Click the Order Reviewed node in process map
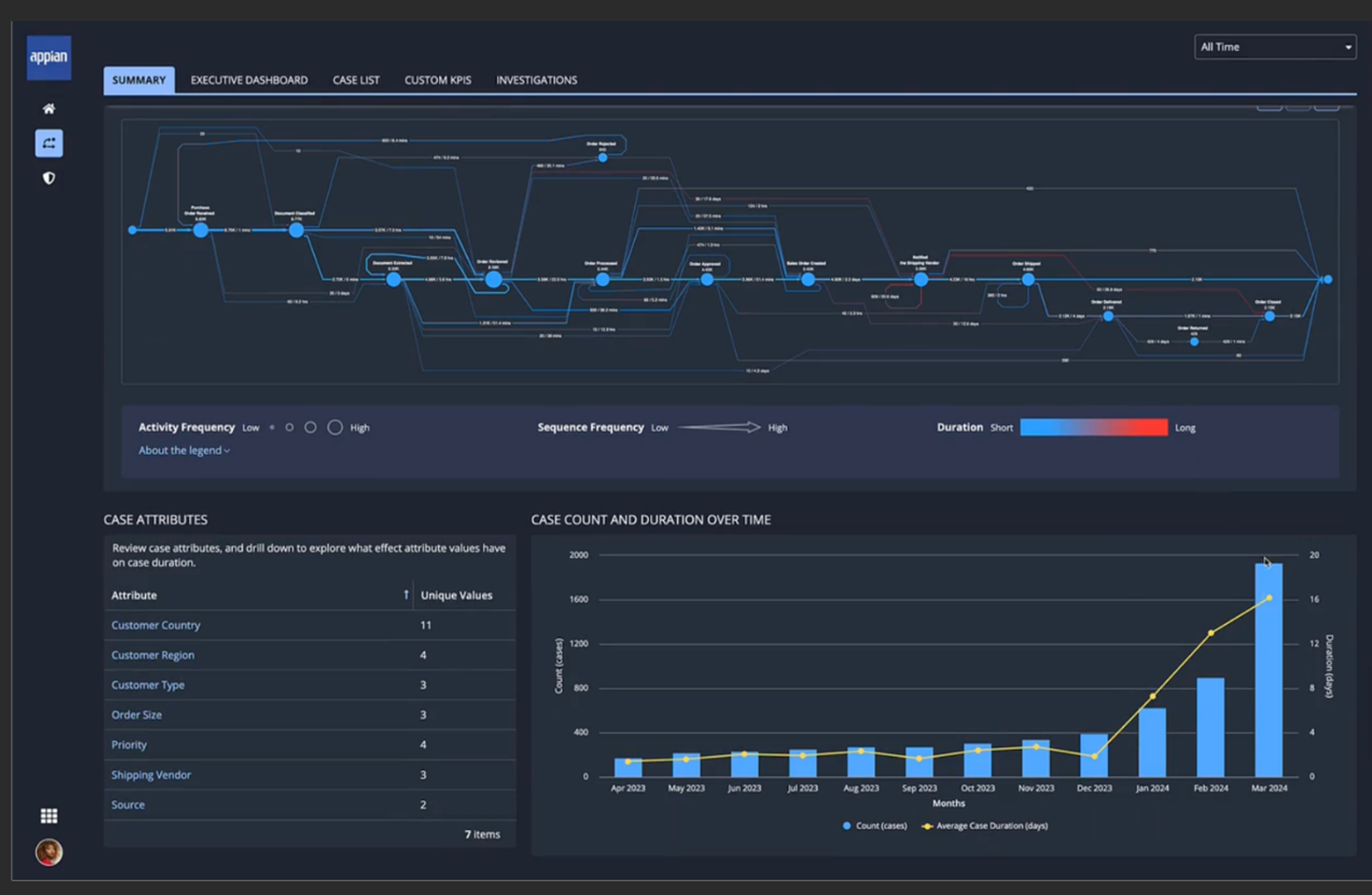 click(493, 280)
